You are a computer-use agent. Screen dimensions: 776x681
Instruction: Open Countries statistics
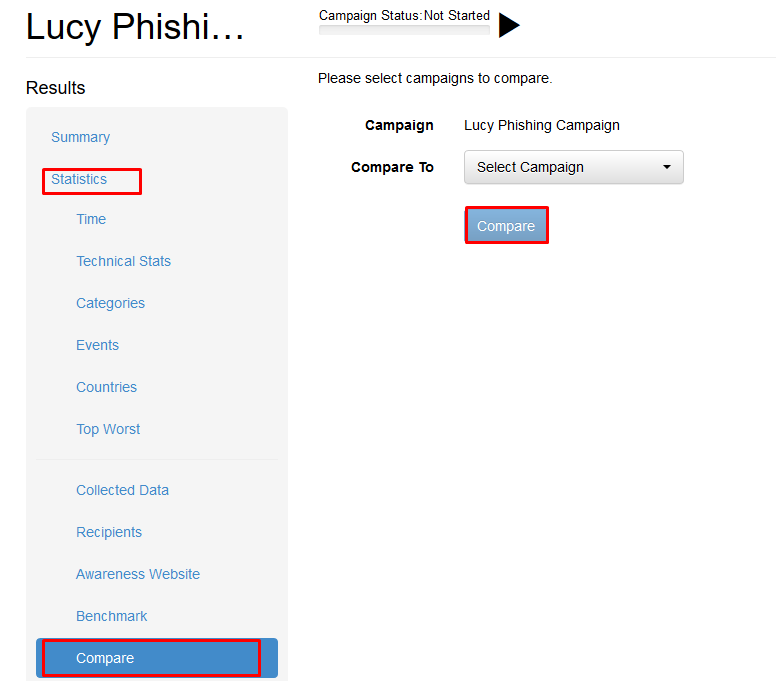click(106, 387)
